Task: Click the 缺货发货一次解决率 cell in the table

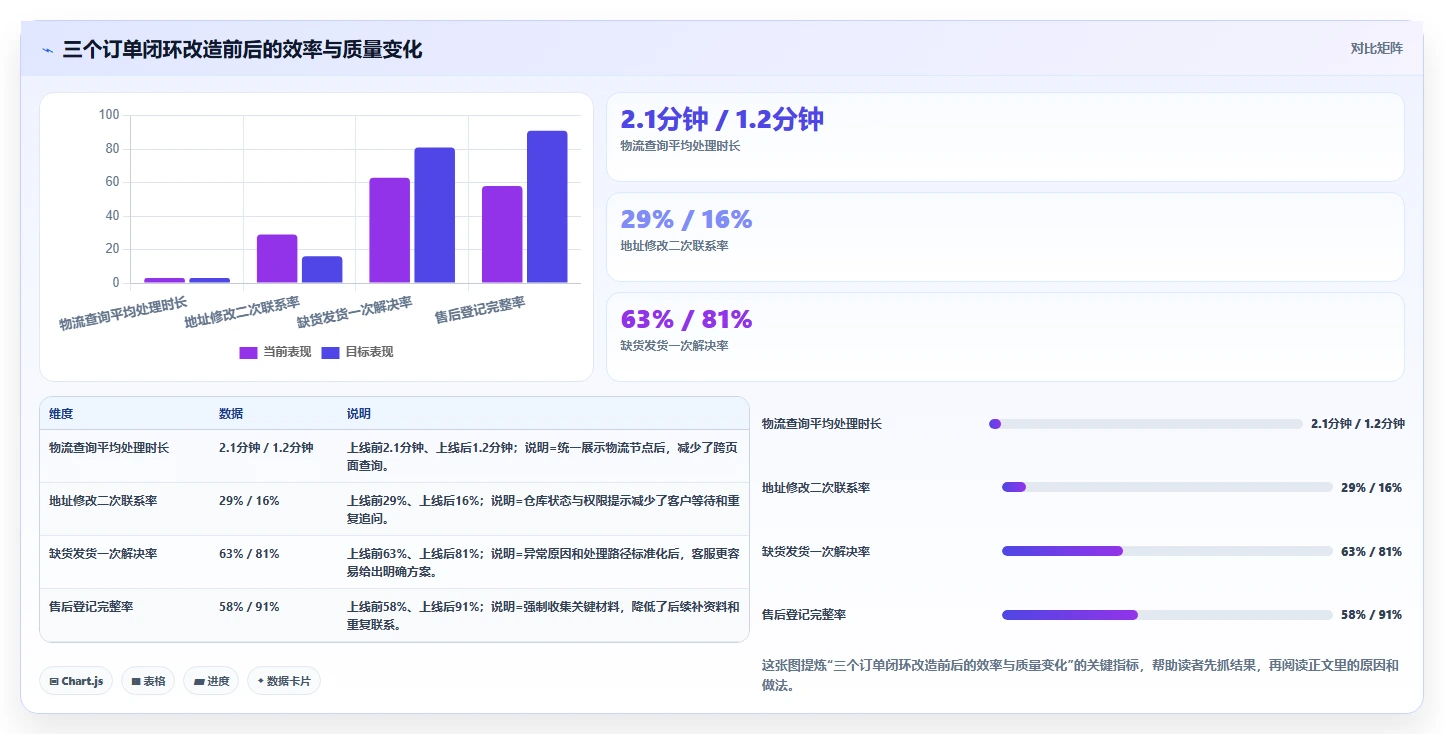Action: [103, 554]
